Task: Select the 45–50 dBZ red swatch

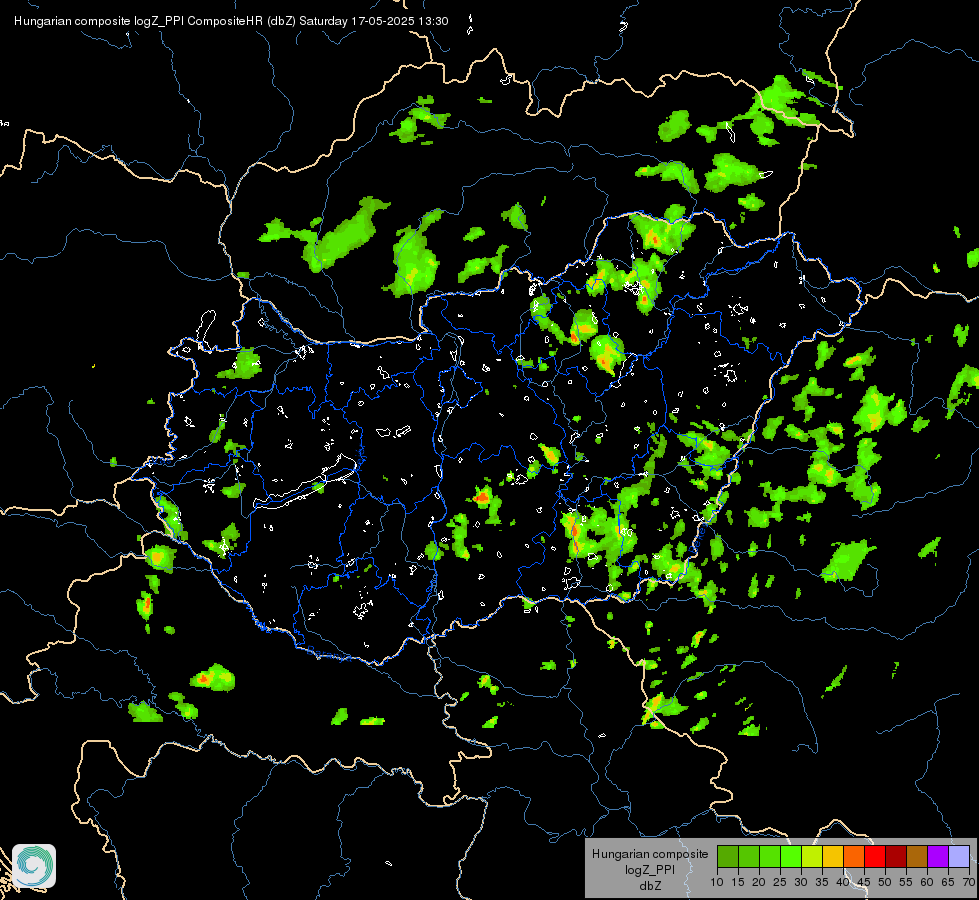Action: click(x=875, y=856)
